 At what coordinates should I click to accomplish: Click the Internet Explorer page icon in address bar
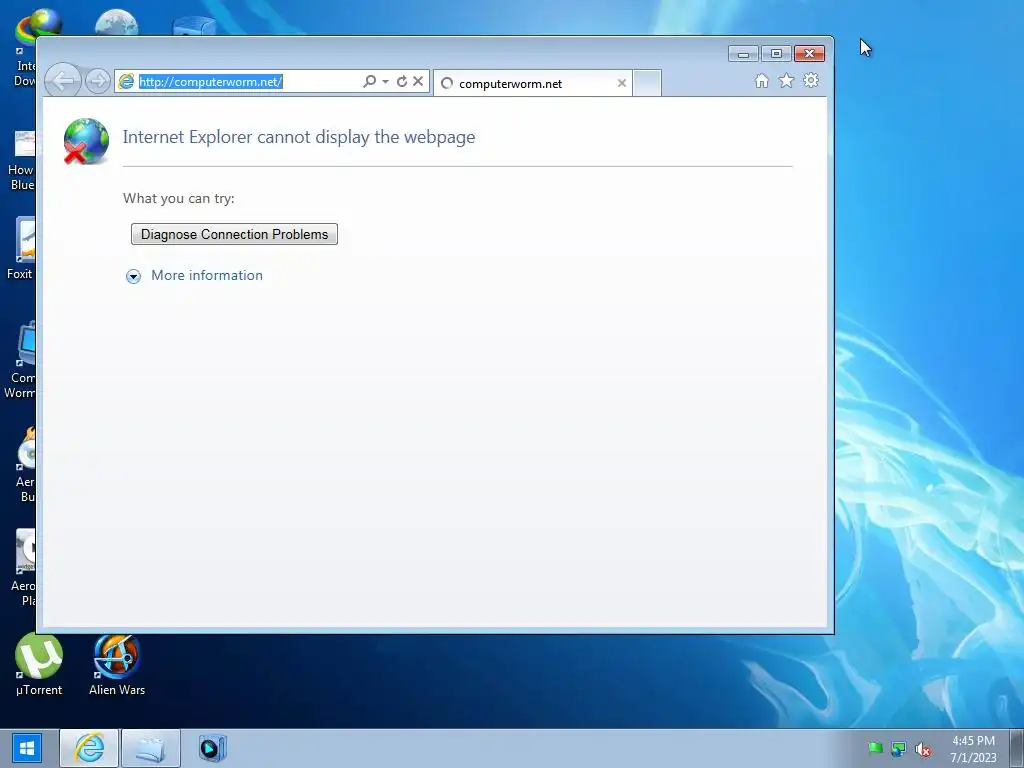coord(125,82)
